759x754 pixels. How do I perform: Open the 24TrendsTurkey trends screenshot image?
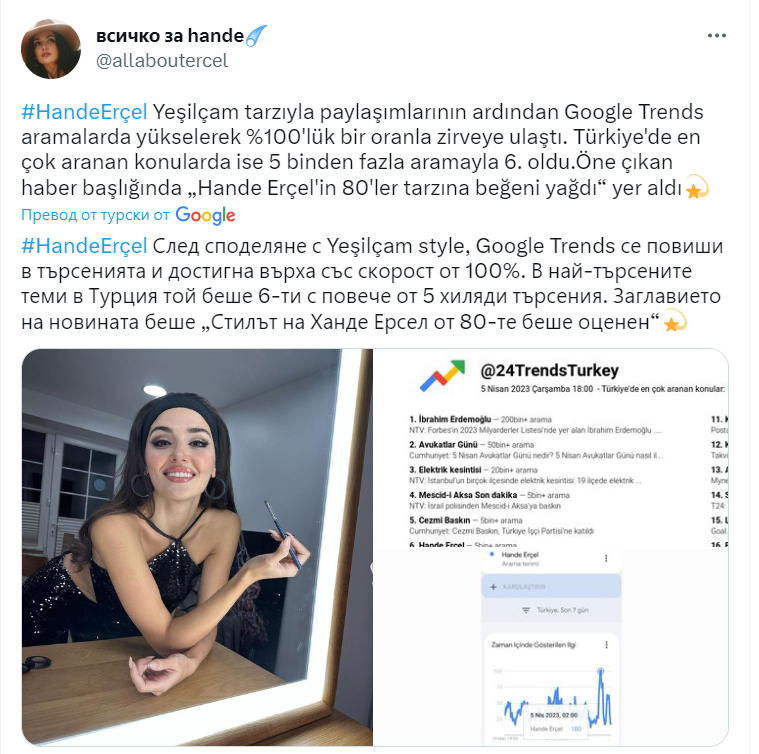tap(551, 547)
